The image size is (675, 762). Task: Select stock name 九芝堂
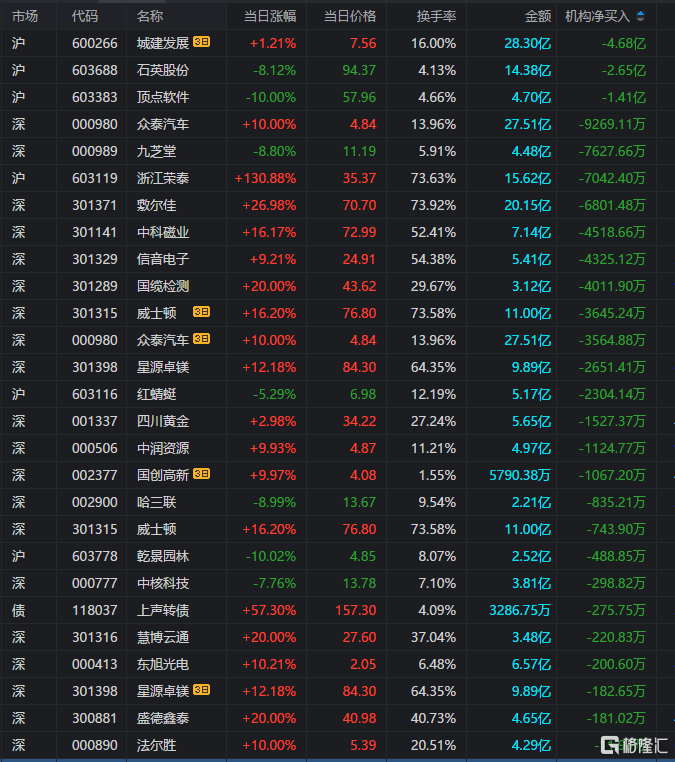(156, 151)
